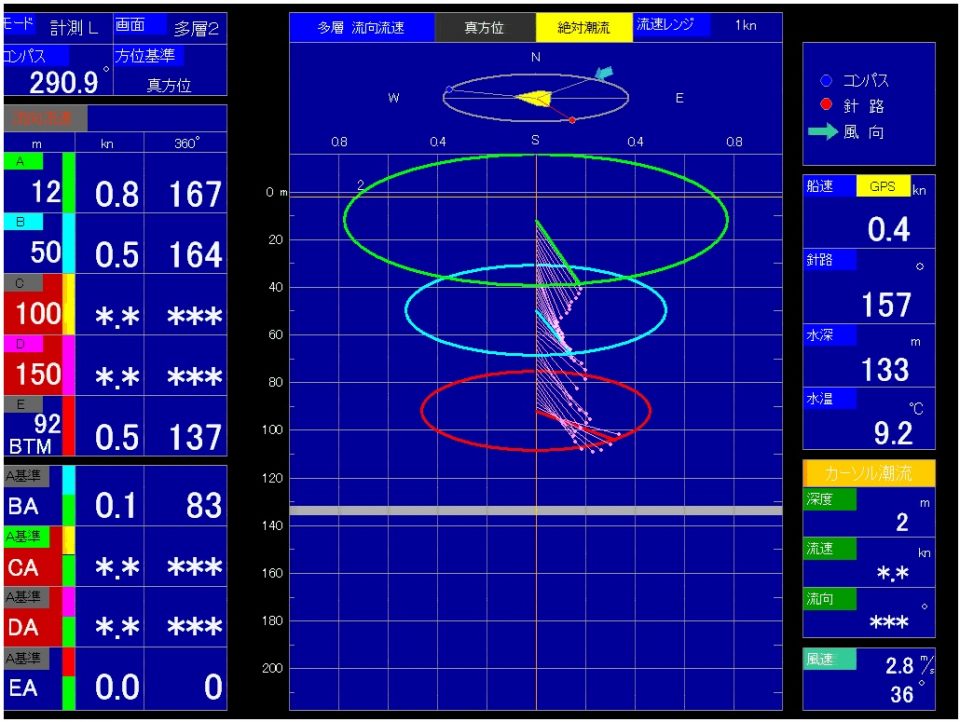Image resolution: width=960 pixels, height=722 pixels.
Task: Click the 流速レンジ label
Action: [x=671, y=24]
